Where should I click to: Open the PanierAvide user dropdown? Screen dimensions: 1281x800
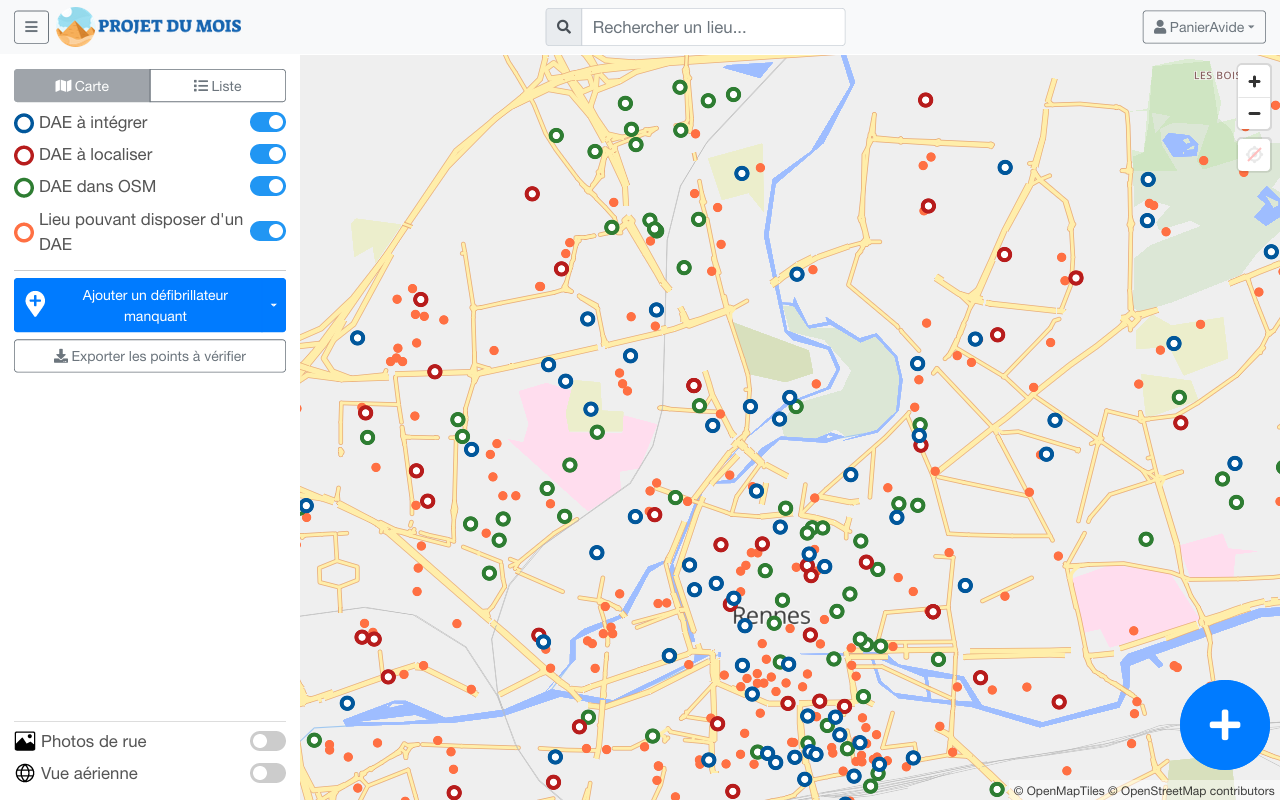(1204, 27)
